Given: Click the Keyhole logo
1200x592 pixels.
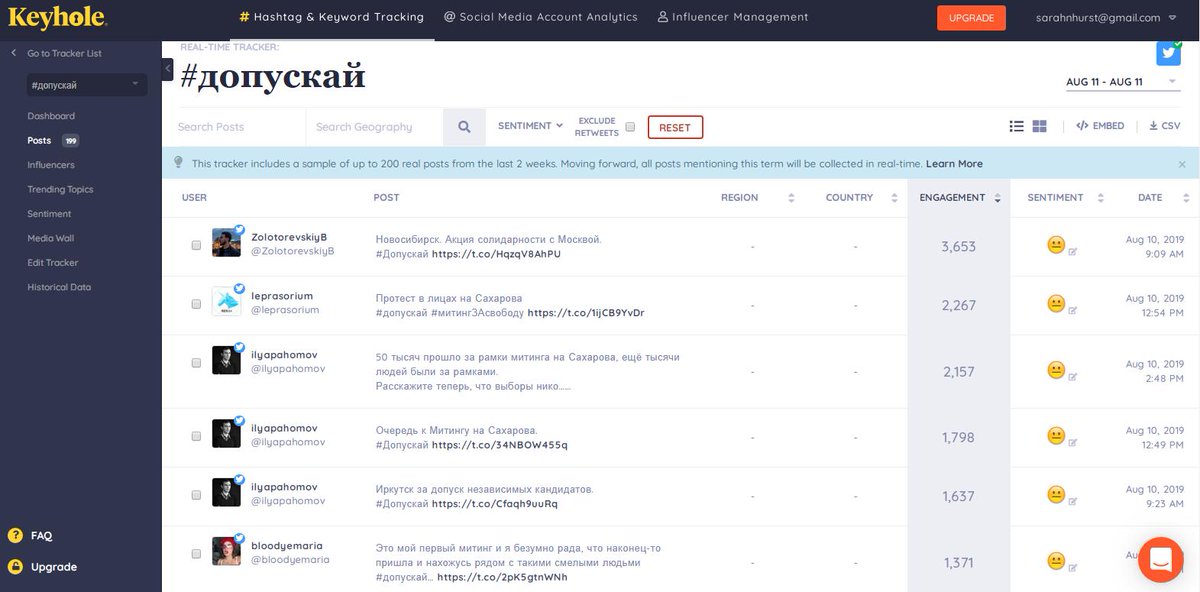Looking at the screenshot, I should click(57, 18).
